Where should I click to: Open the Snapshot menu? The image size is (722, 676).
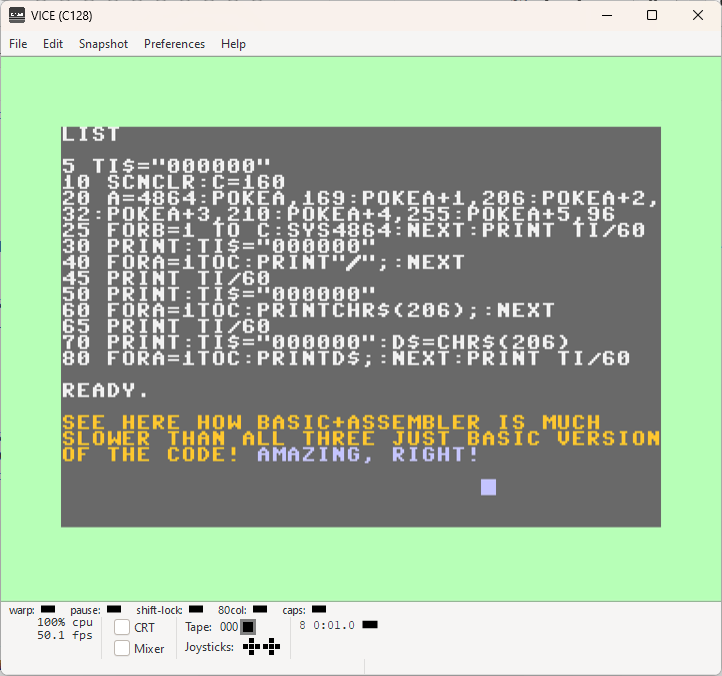pyautogui.click(x=104, y=44)
